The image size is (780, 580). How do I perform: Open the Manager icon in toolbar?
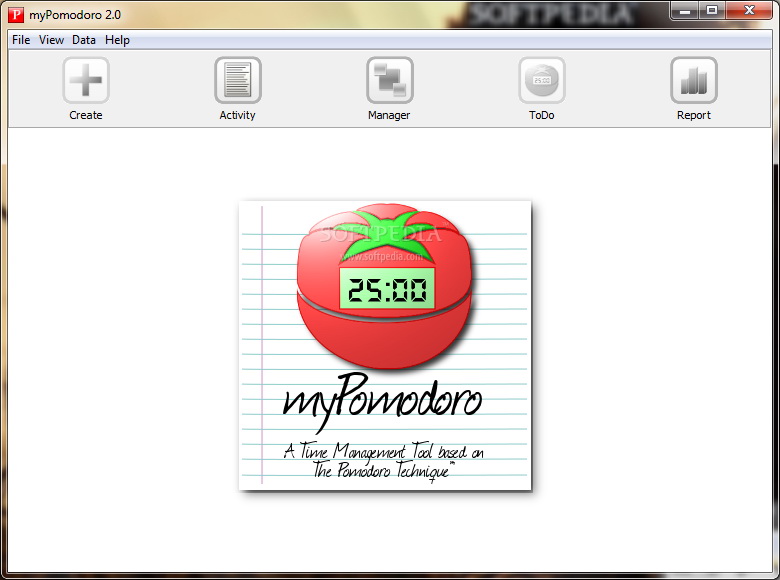pyautogui.click(x=390, y=80)
